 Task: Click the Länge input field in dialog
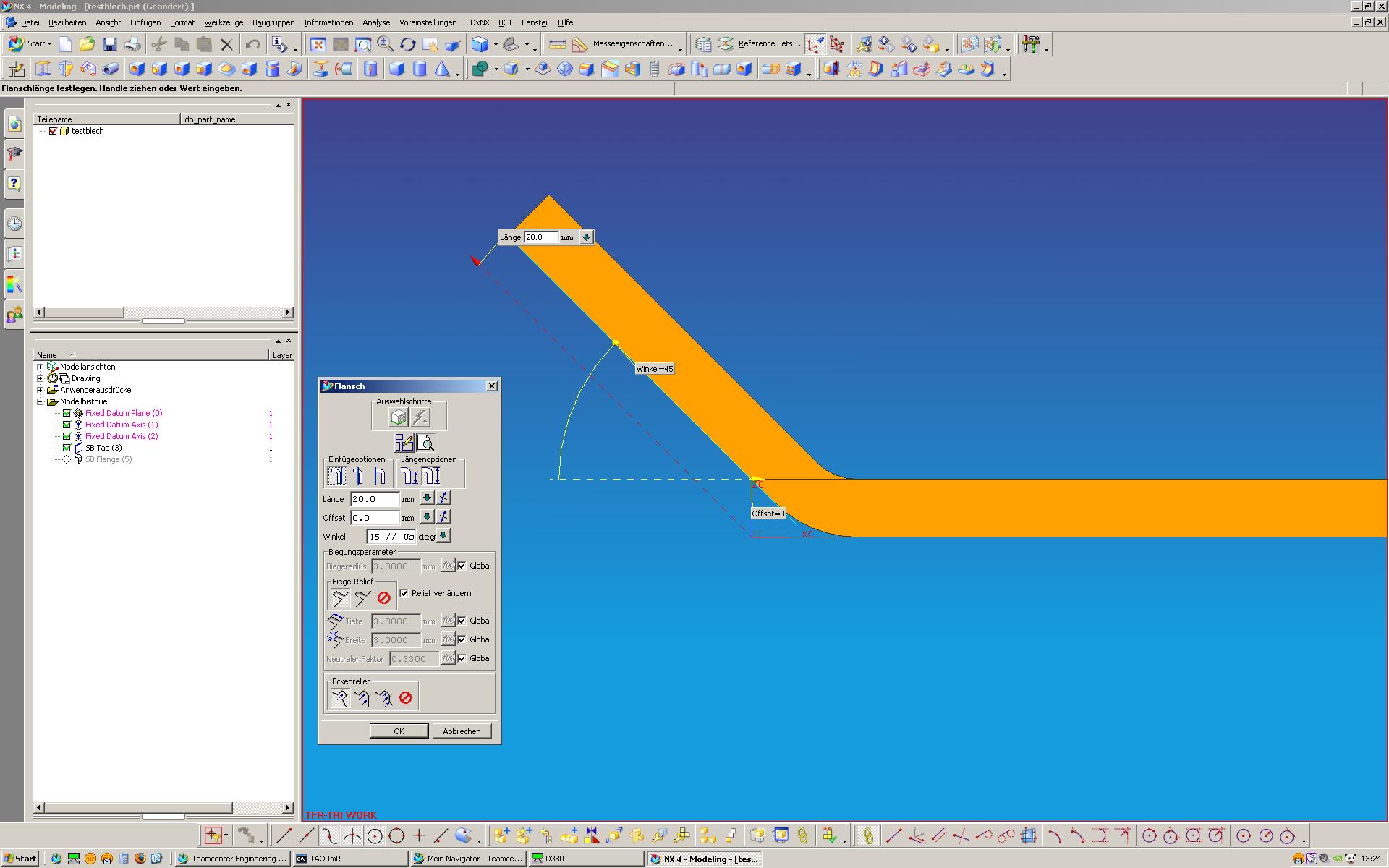375,499
